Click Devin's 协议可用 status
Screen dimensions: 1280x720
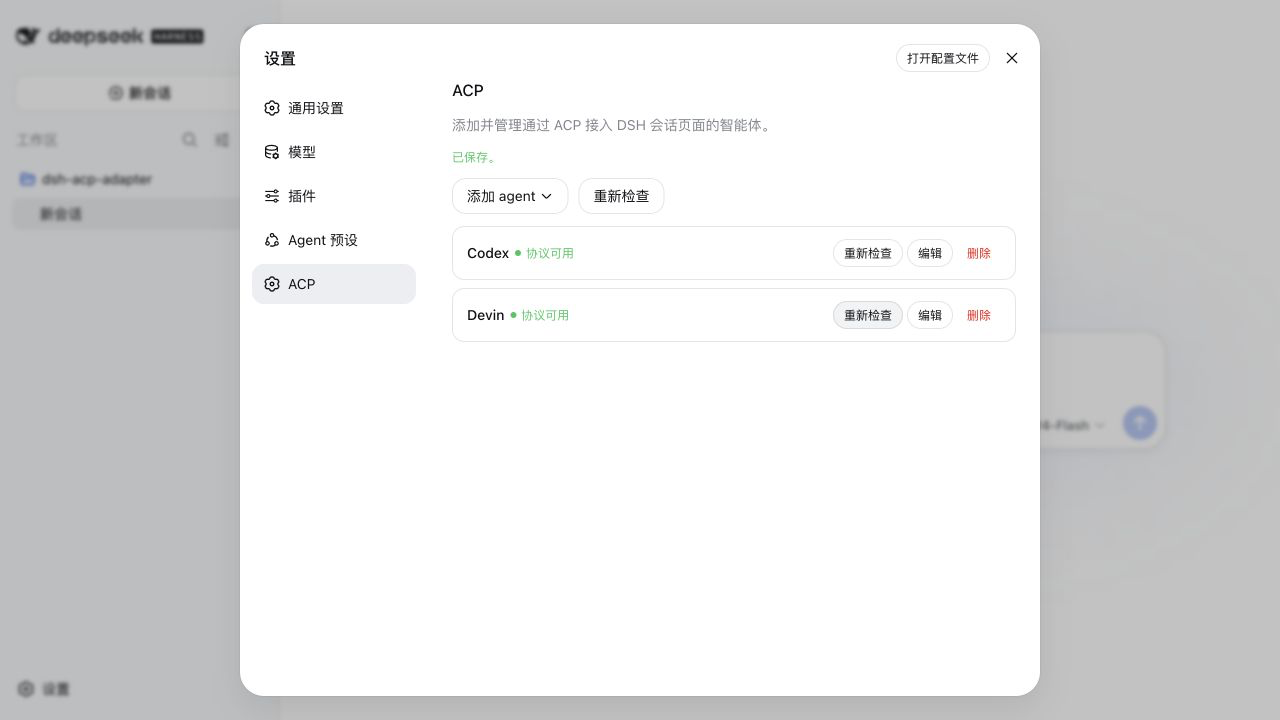click(545, 315)
